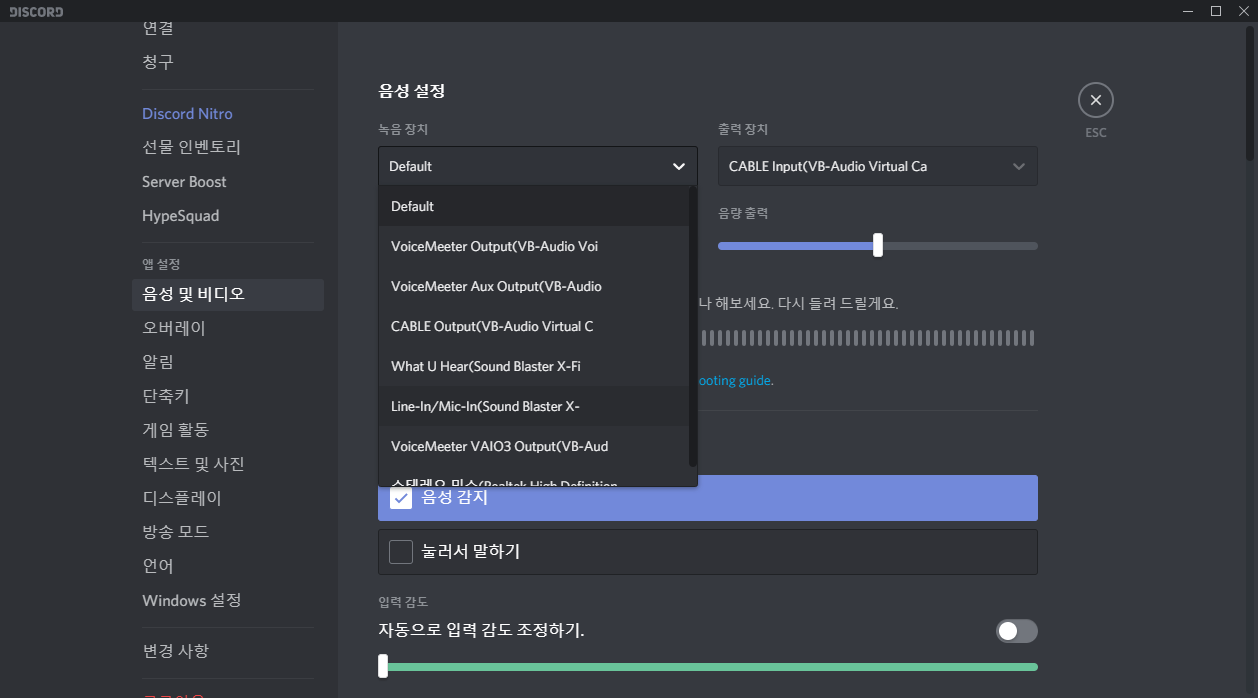Choose VoiceMeeter Output(VB-Audio Voi option
Image resolution: width=1258 pixels, height=698 pixels.
click(x=533, y=246)
